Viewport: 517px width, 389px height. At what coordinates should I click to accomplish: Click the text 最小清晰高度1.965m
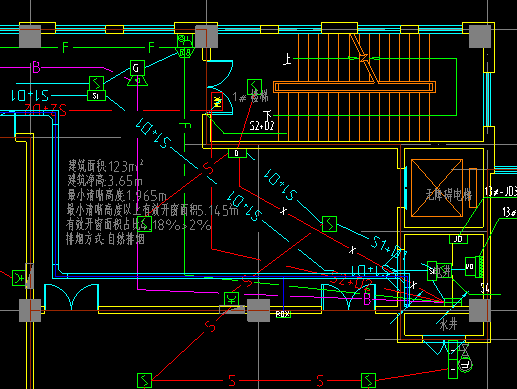tap(117, 195)
